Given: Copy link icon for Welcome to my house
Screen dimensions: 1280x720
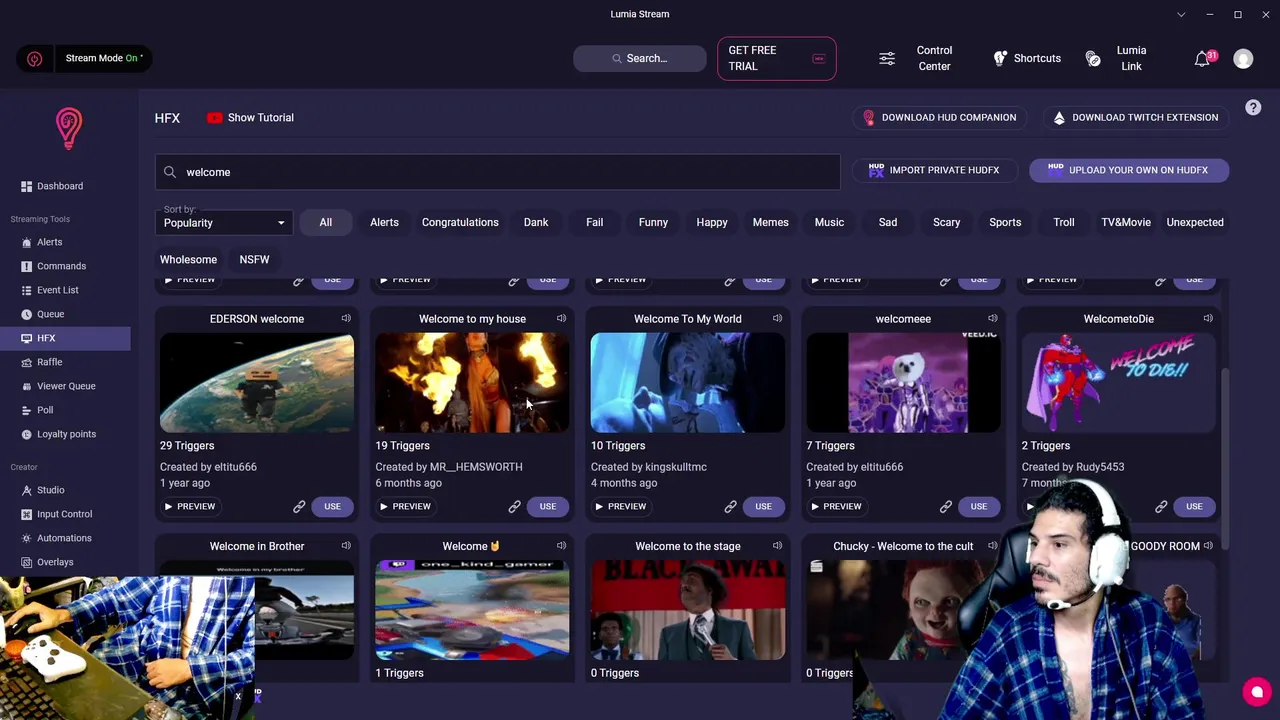Looking at the screenshot, I should [514, 507].
